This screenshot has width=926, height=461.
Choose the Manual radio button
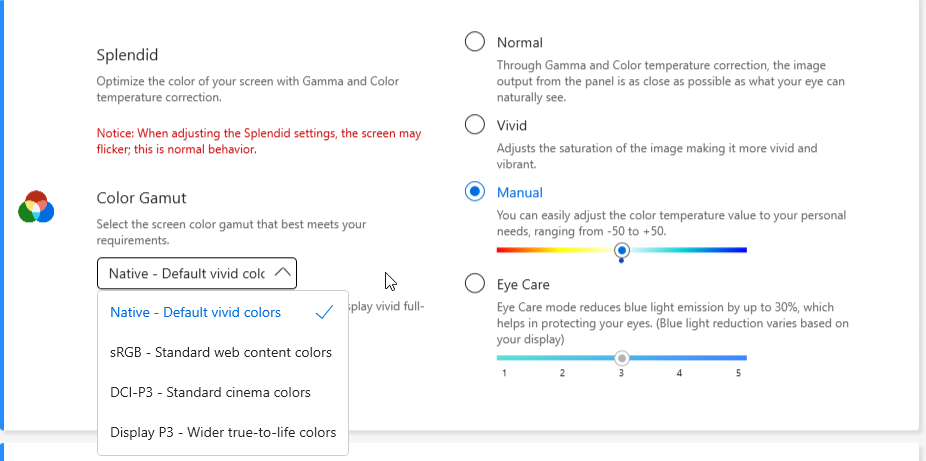[475, 192]
